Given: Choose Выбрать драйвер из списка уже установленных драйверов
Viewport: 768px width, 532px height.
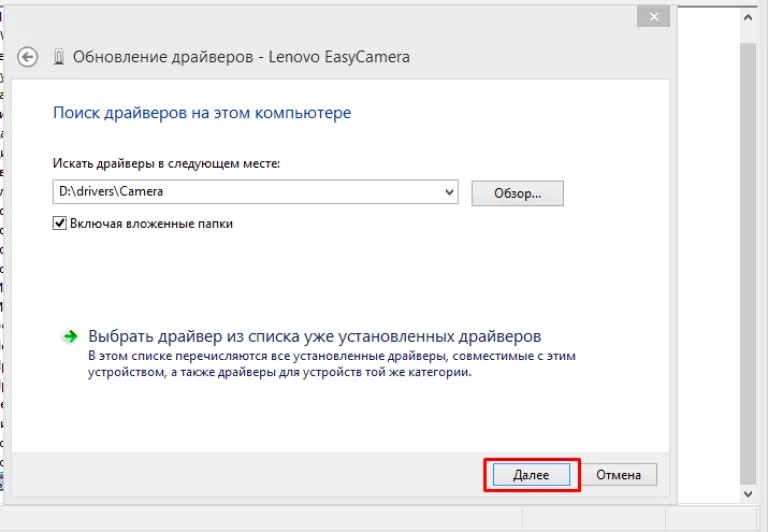Looking at the screenshot, I should coord(314,337).
